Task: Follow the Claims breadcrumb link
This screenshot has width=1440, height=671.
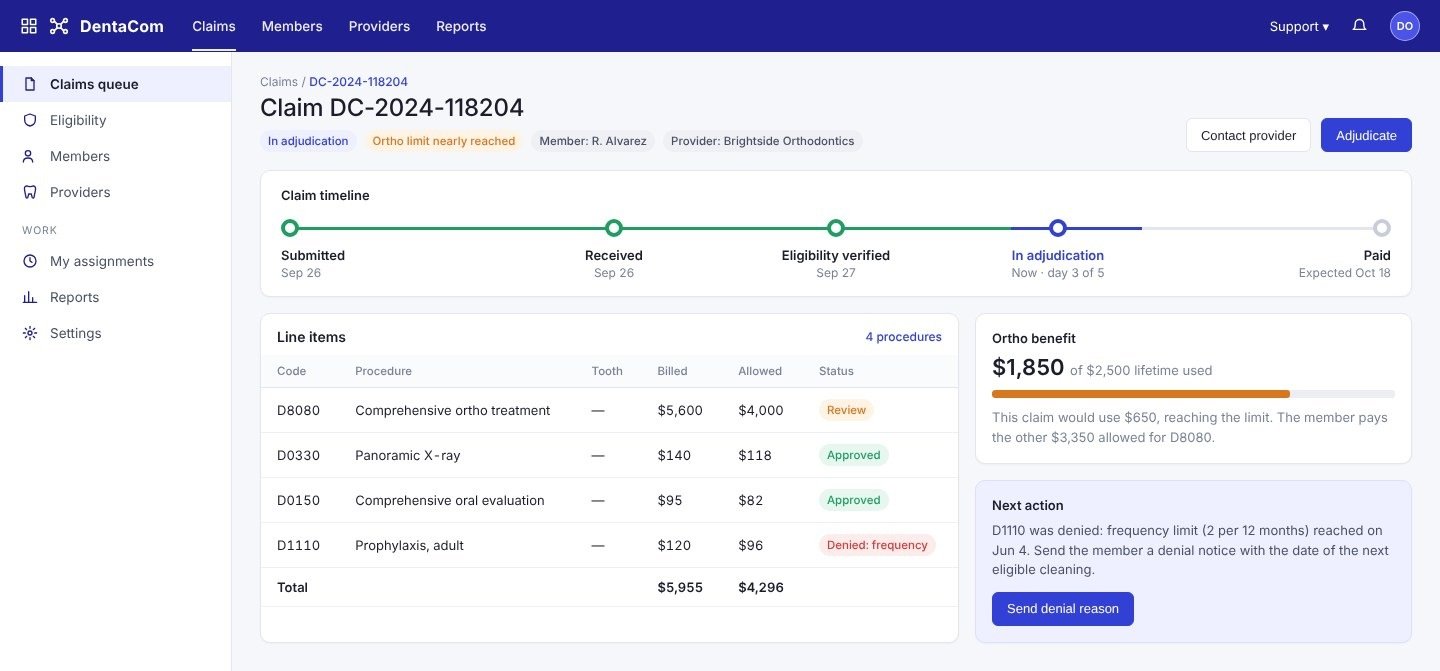Action: 278,82
